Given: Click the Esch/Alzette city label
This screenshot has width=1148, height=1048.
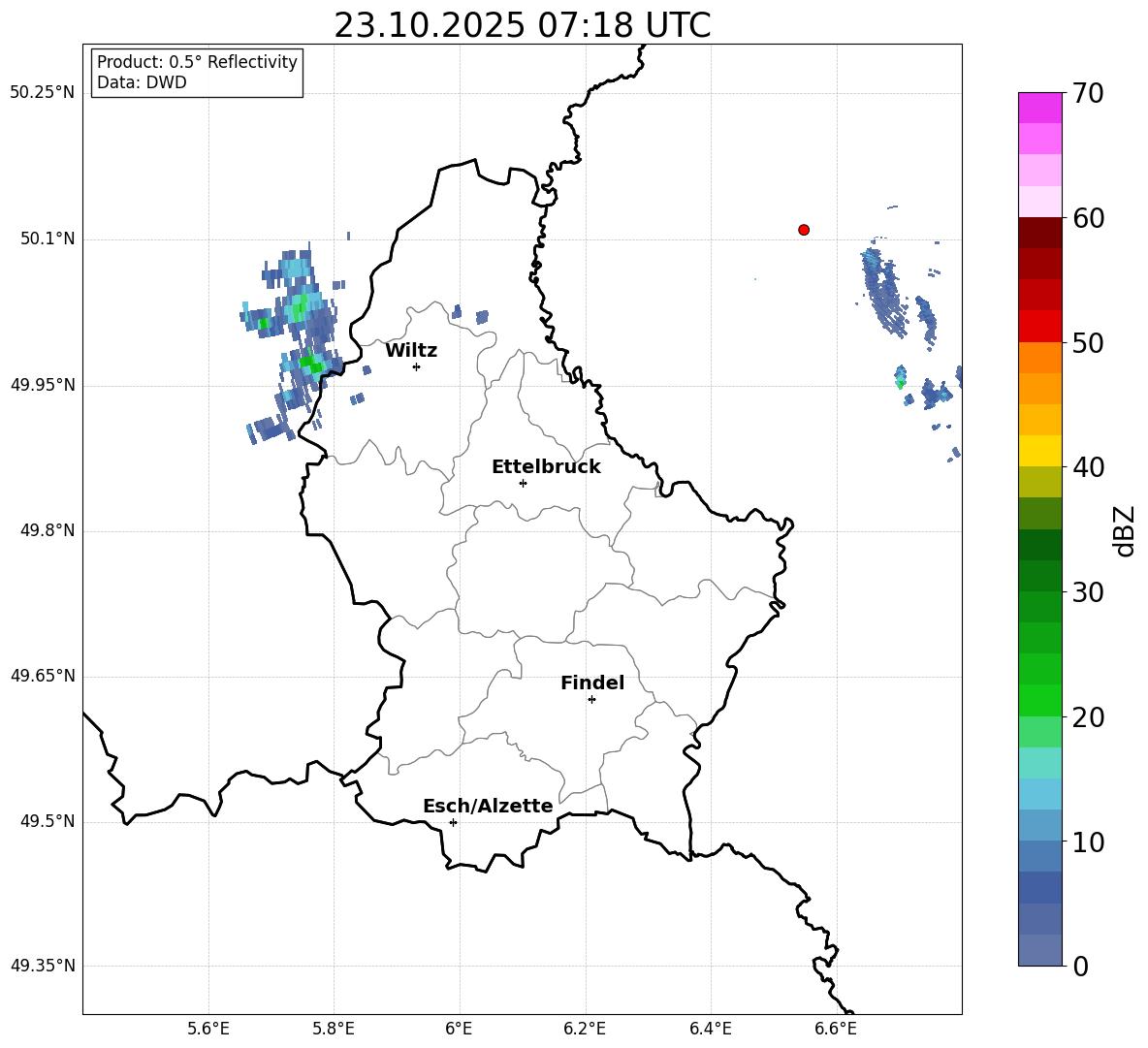Looking at the screenshot, I should tap(488, 806).
